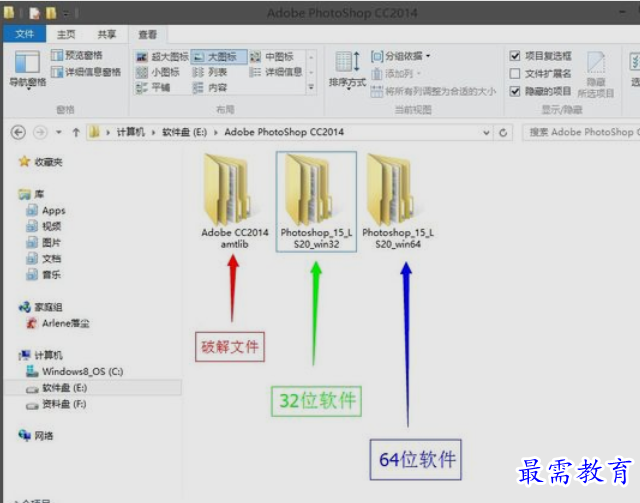Refresh the current folder
The height and width of the screenshot is (503, 640).
(503, 133)
